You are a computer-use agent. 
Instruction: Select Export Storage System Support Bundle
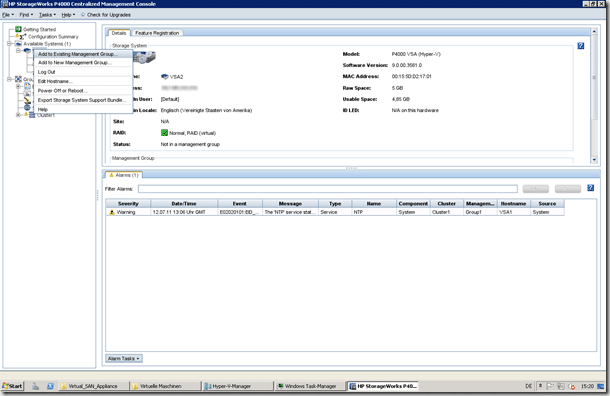(x=83, y=100)
